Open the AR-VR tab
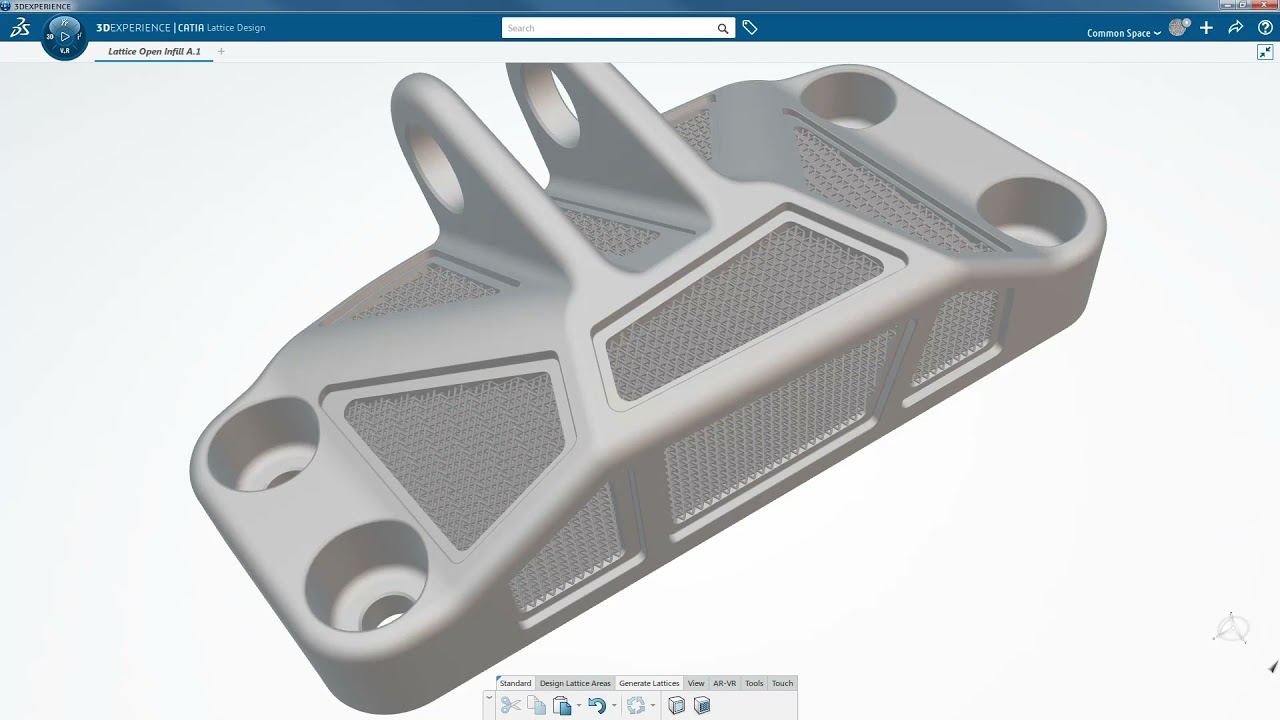Screen dimensions: 1280x720 724,683
